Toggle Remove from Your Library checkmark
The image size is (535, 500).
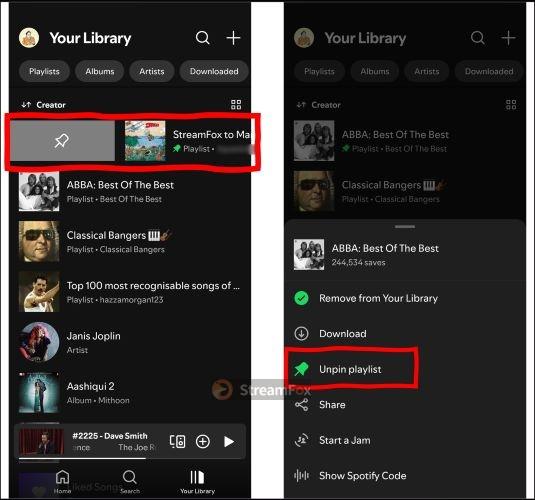click(x=301, y=298)
